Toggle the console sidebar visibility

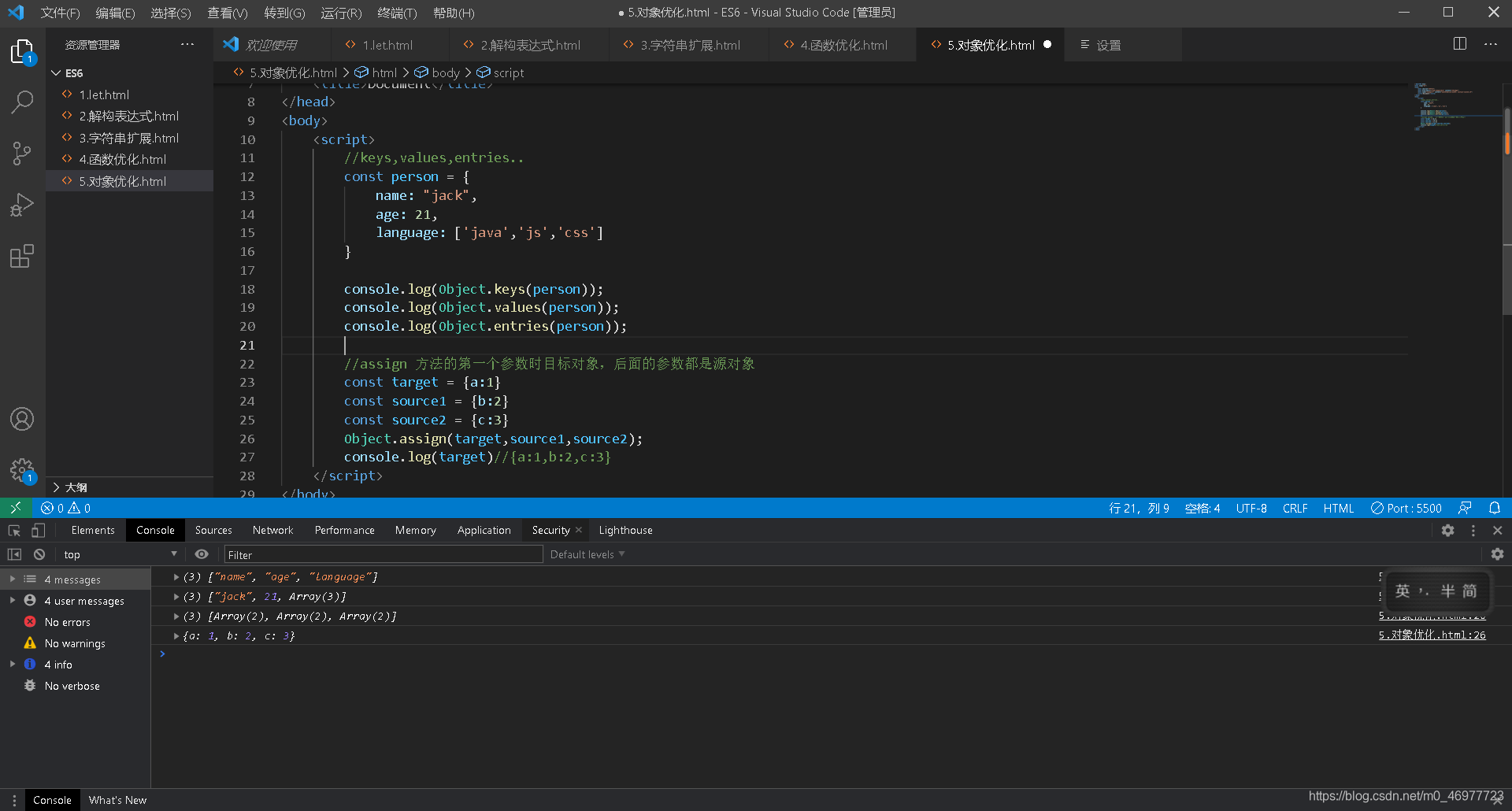coord(14,554)
